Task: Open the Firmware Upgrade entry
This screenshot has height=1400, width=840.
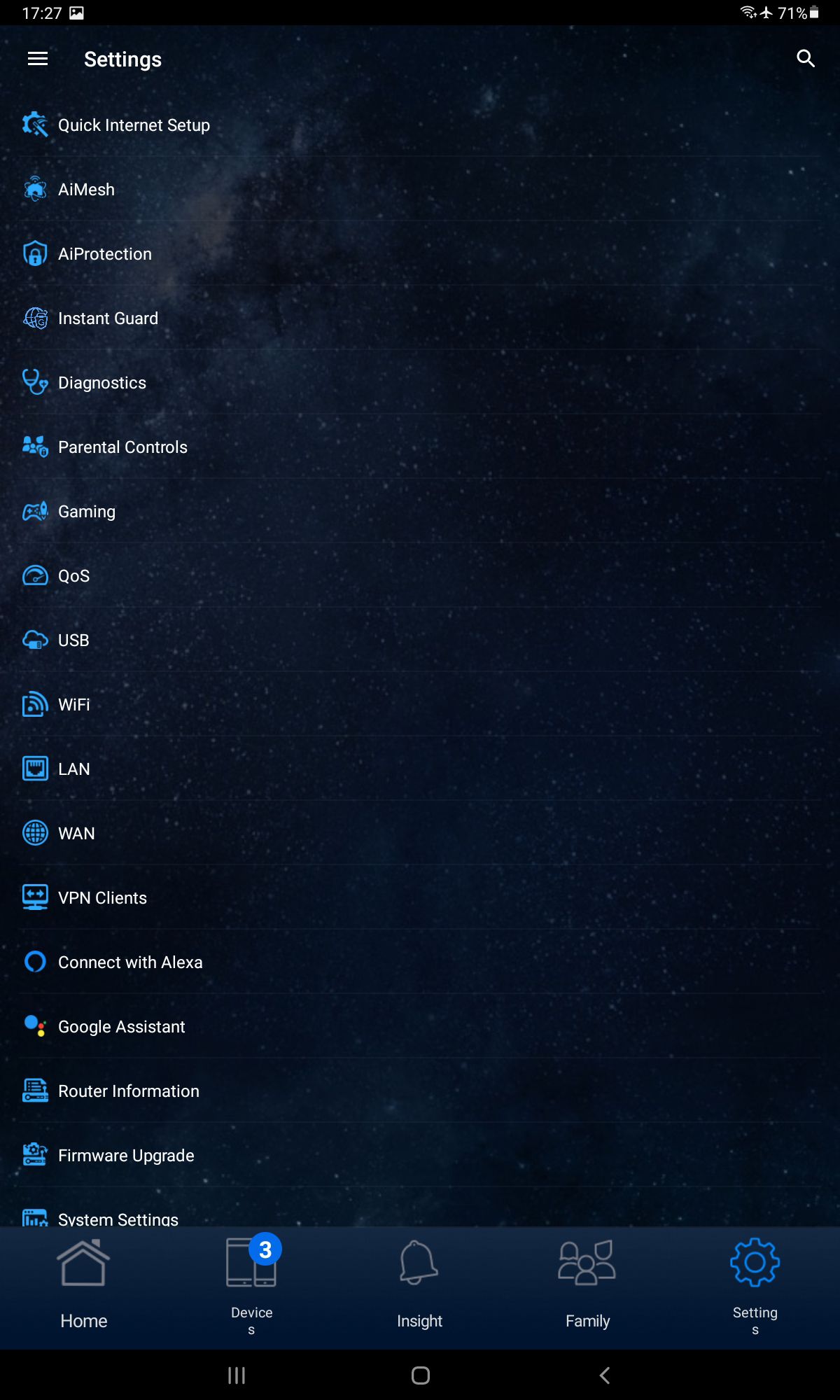Action: click(x=420, y=1155)
